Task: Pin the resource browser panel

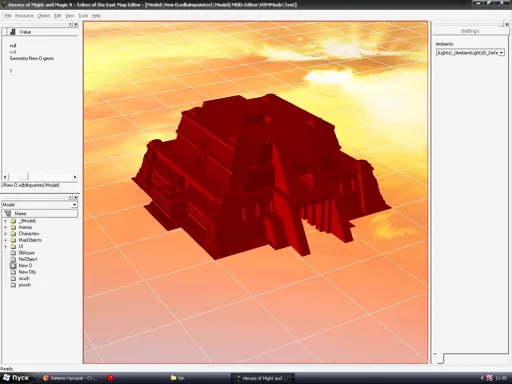Action: [x=70, y=197]
